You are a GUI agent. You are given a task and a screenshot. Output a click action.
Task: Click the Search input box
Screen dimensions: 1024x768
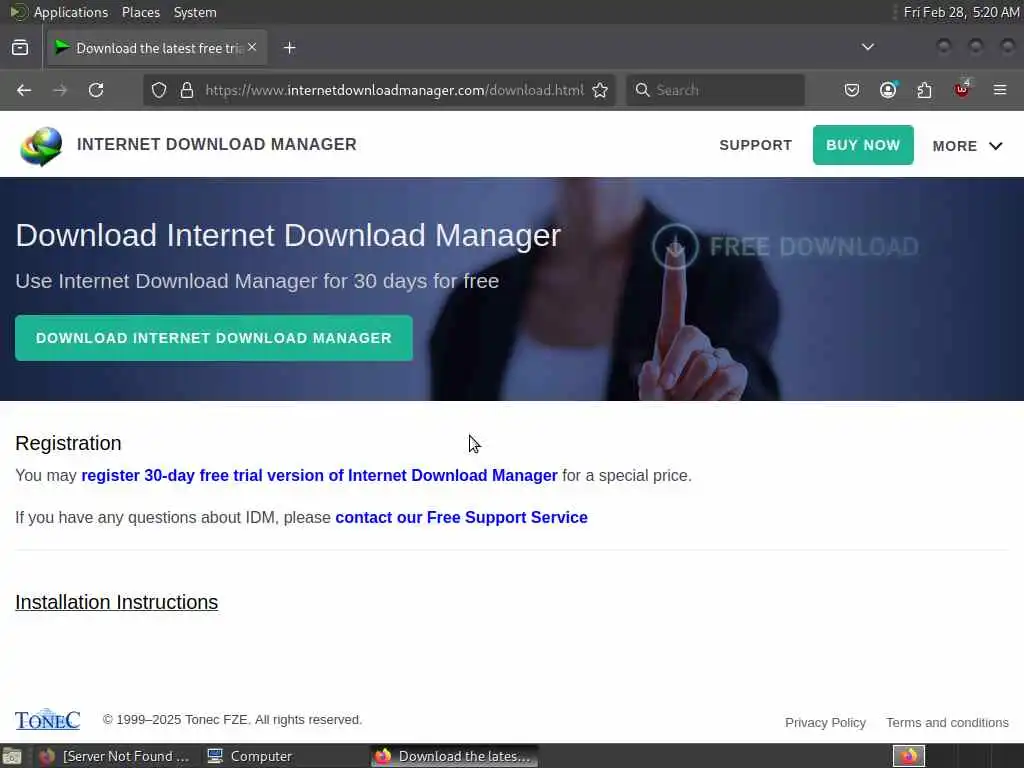tap(715, 90)
